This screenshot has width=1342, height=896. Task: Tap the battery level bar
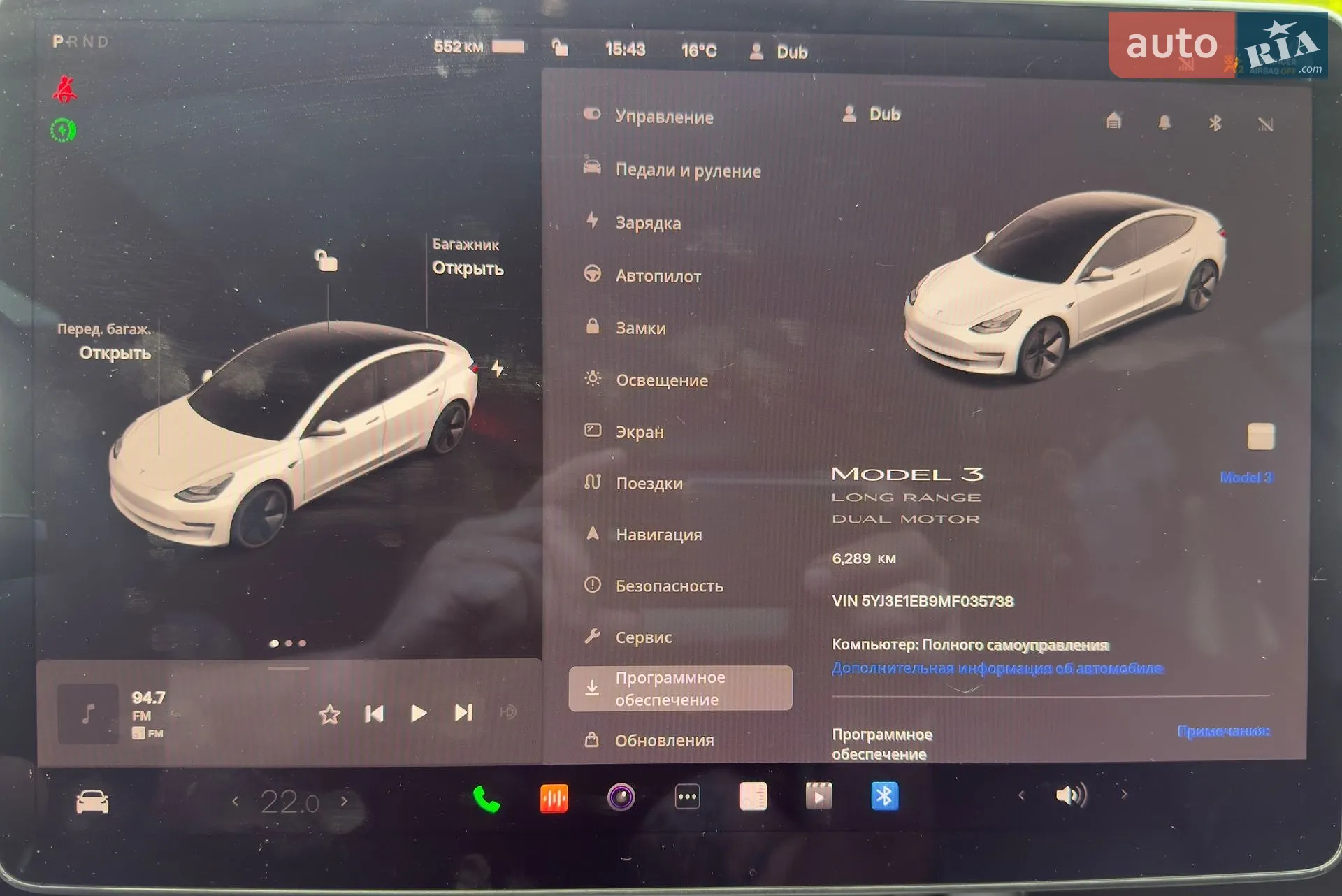[508, 47]
